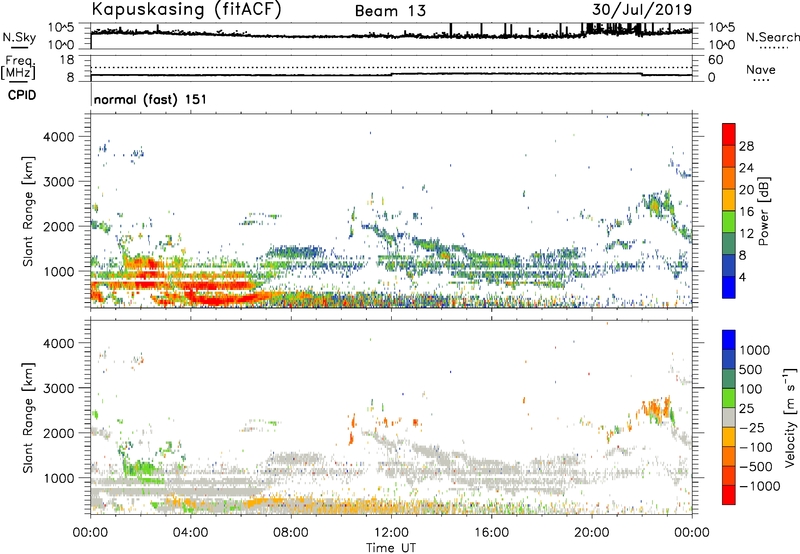Select the 'Velocity [m s-1]' color bar title

click(x=790, y=418)
